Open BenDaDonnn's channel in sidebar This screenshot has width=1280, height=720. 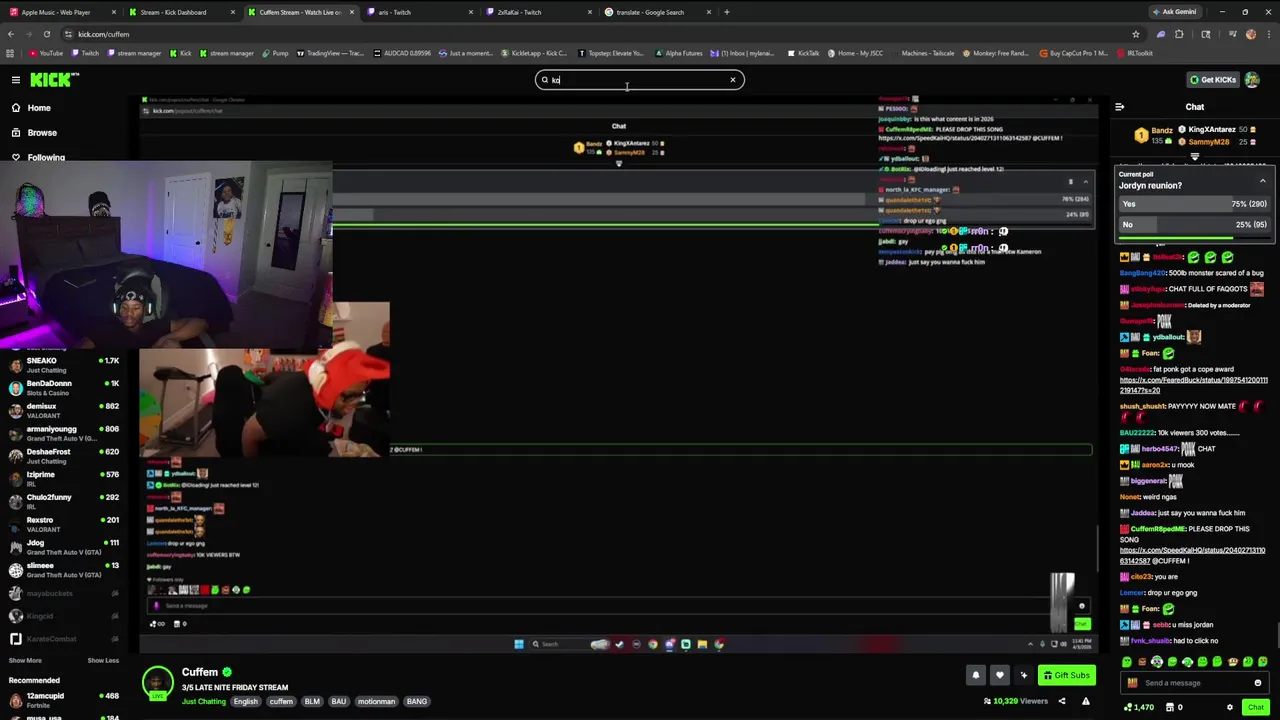point(62,388)
